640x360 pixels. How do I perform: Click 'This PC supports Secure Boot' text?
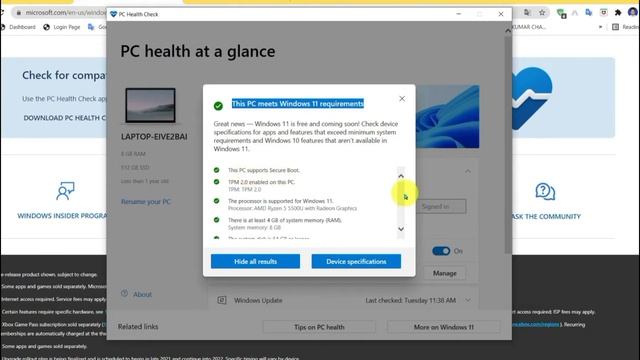[x=263, y=170]
